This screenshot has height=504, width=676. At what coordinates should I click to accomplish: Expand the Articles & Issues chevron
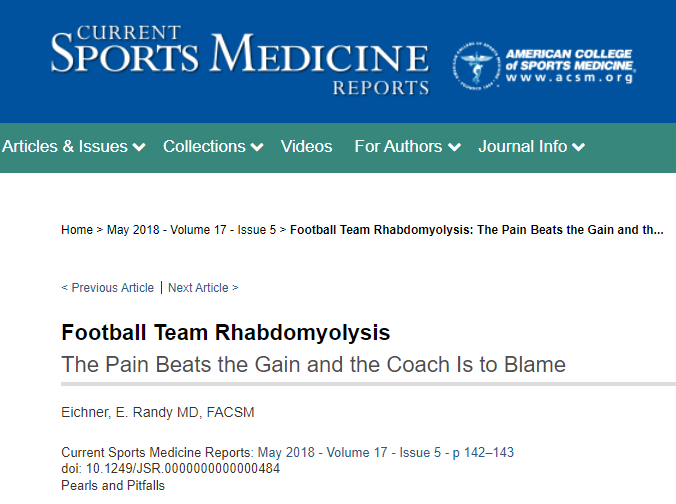point(139,147)
